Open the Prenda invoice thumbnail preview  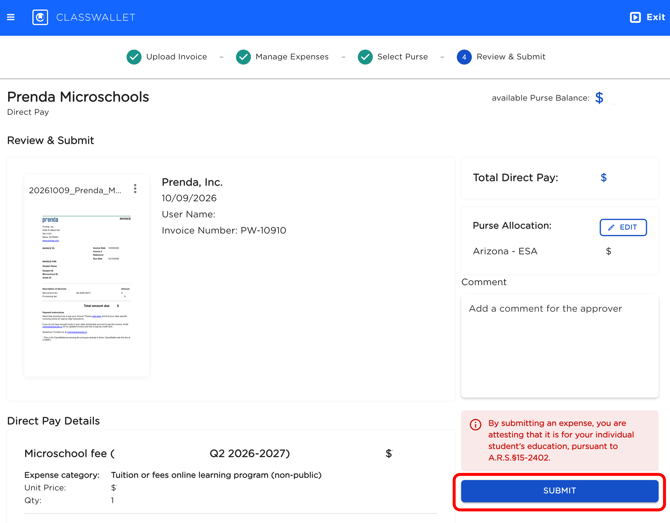pyautogui.click(x=86, y=278)
